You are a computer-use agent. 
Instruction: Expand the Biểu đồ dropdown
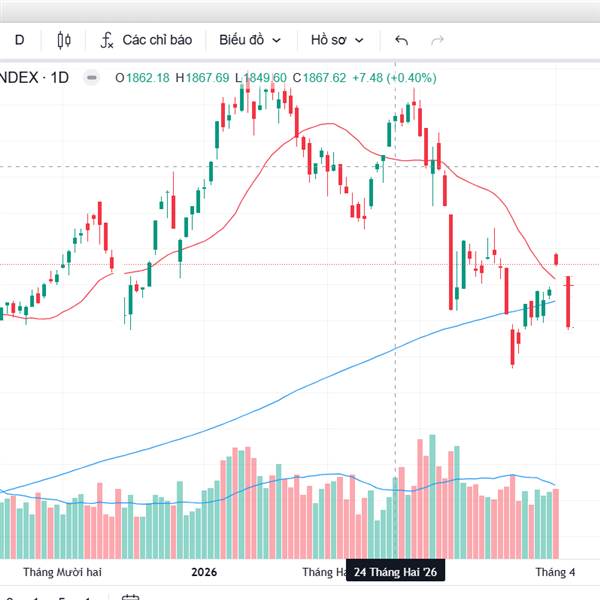(250, 40)
